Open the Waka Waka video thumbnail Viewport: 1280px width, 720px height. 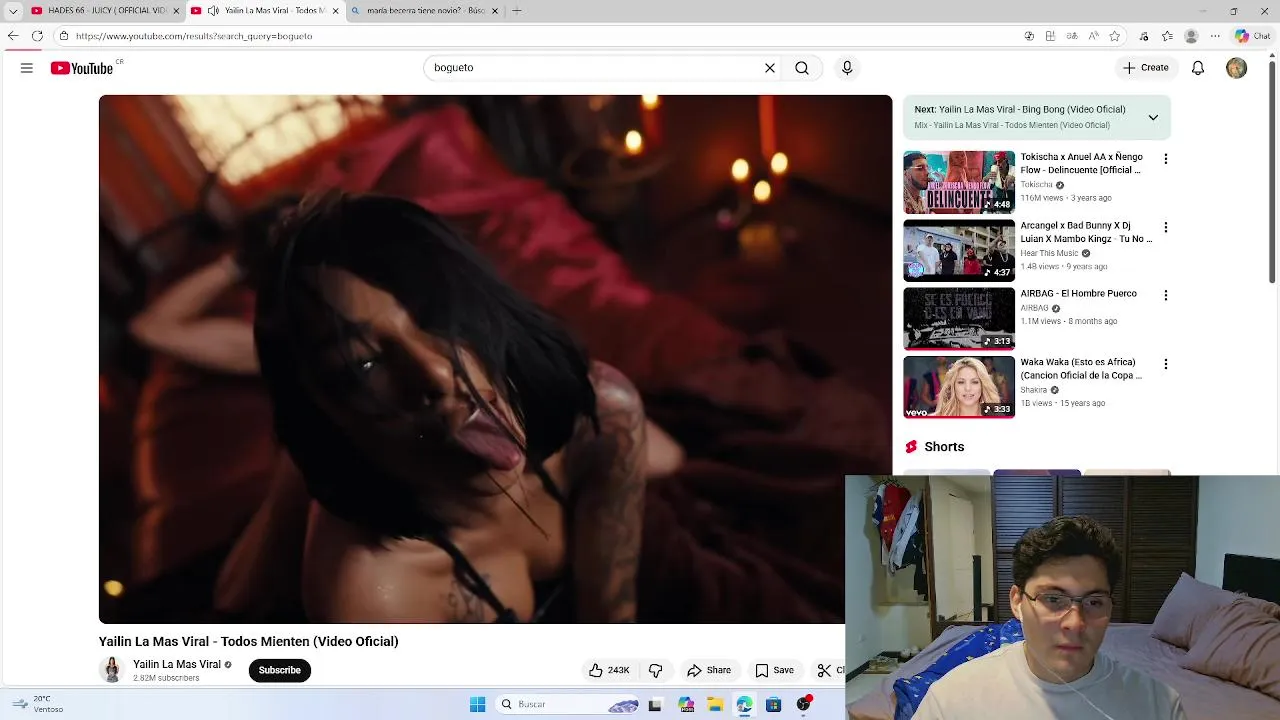959,387
